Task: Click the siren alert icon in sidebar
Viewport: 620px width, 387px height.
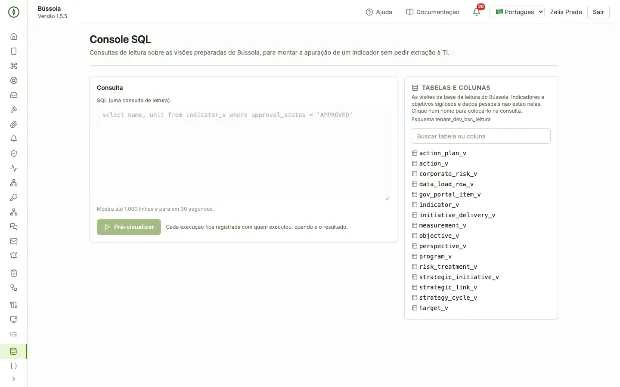Action: (x=13, y=256)
